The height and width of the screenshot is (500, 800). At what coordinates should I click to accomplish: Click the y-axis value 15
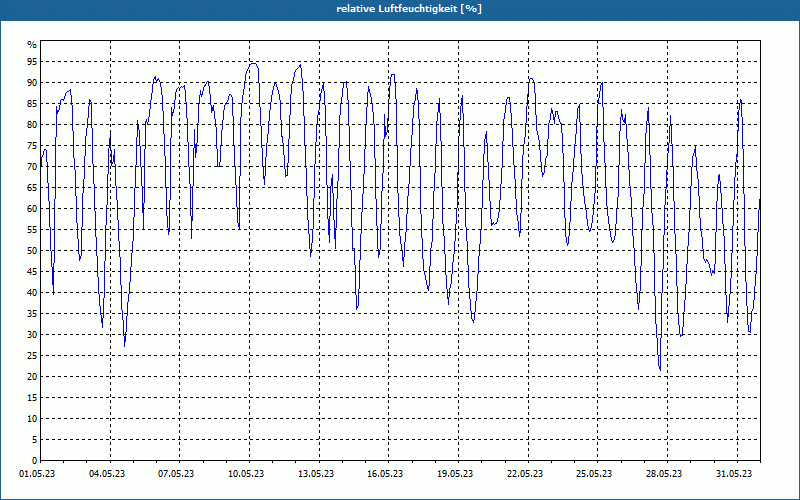coord(32,397)
